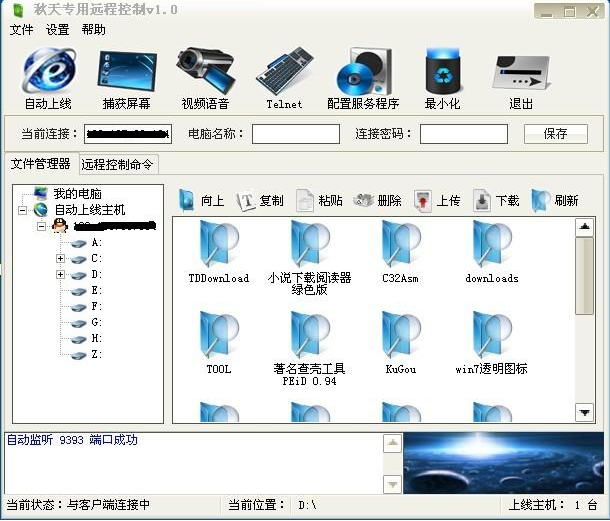Image resolution: width=610 pixels, height=521 pixels.
Task: Click the 向上 go-up toolbar button
Action: point(201,200)
